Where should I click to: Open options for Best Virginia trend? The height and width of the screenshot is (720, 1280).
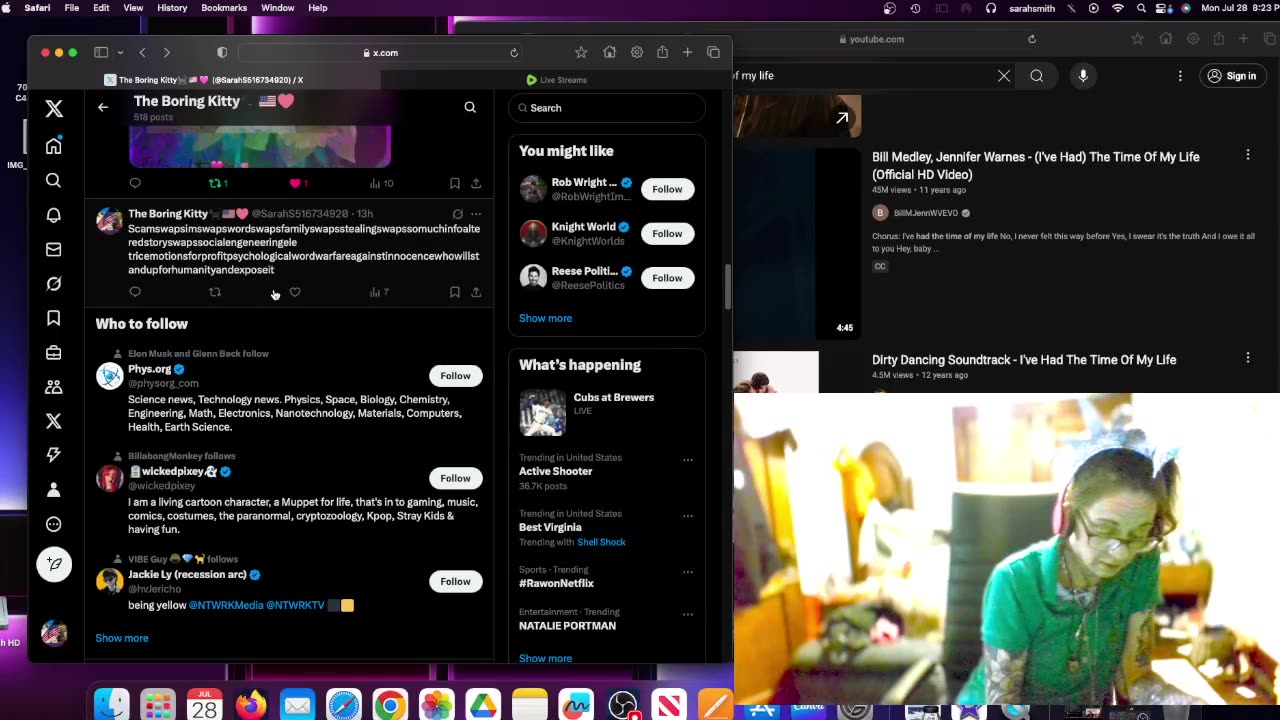[687, 516]
